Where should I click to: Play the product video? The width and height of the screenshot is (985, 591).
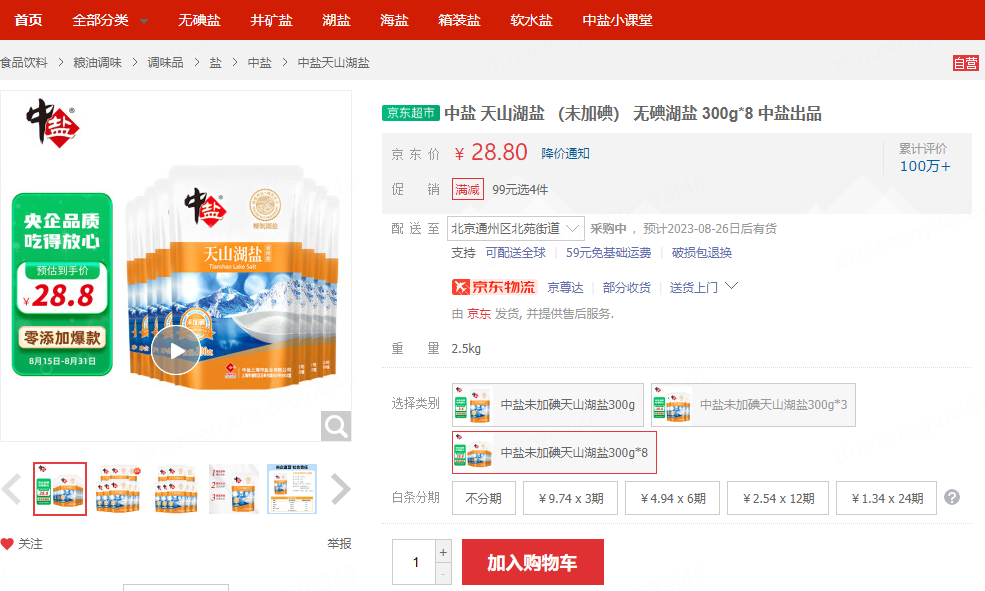click(x=175, y=350)
